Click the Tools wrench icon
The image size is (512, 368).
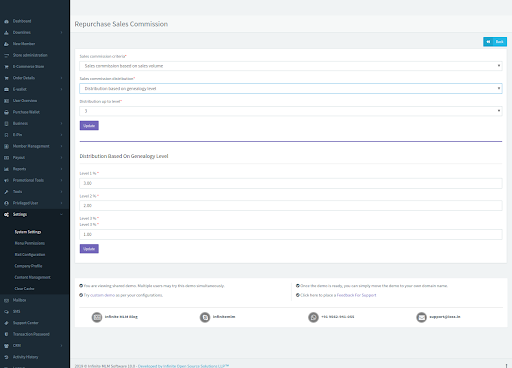click(6, 192)
